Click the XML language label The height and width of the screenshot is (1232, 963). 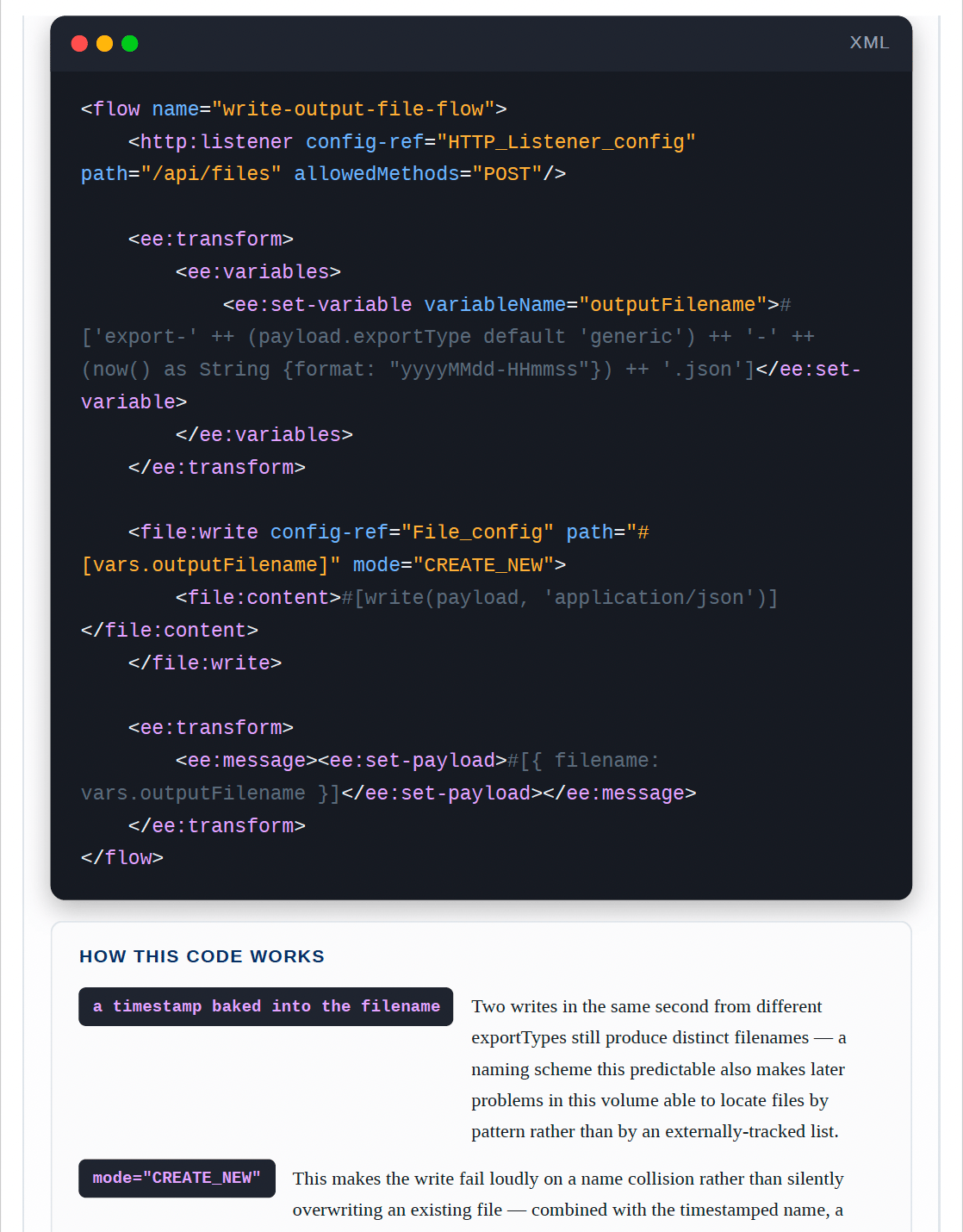tap(869, 43)
